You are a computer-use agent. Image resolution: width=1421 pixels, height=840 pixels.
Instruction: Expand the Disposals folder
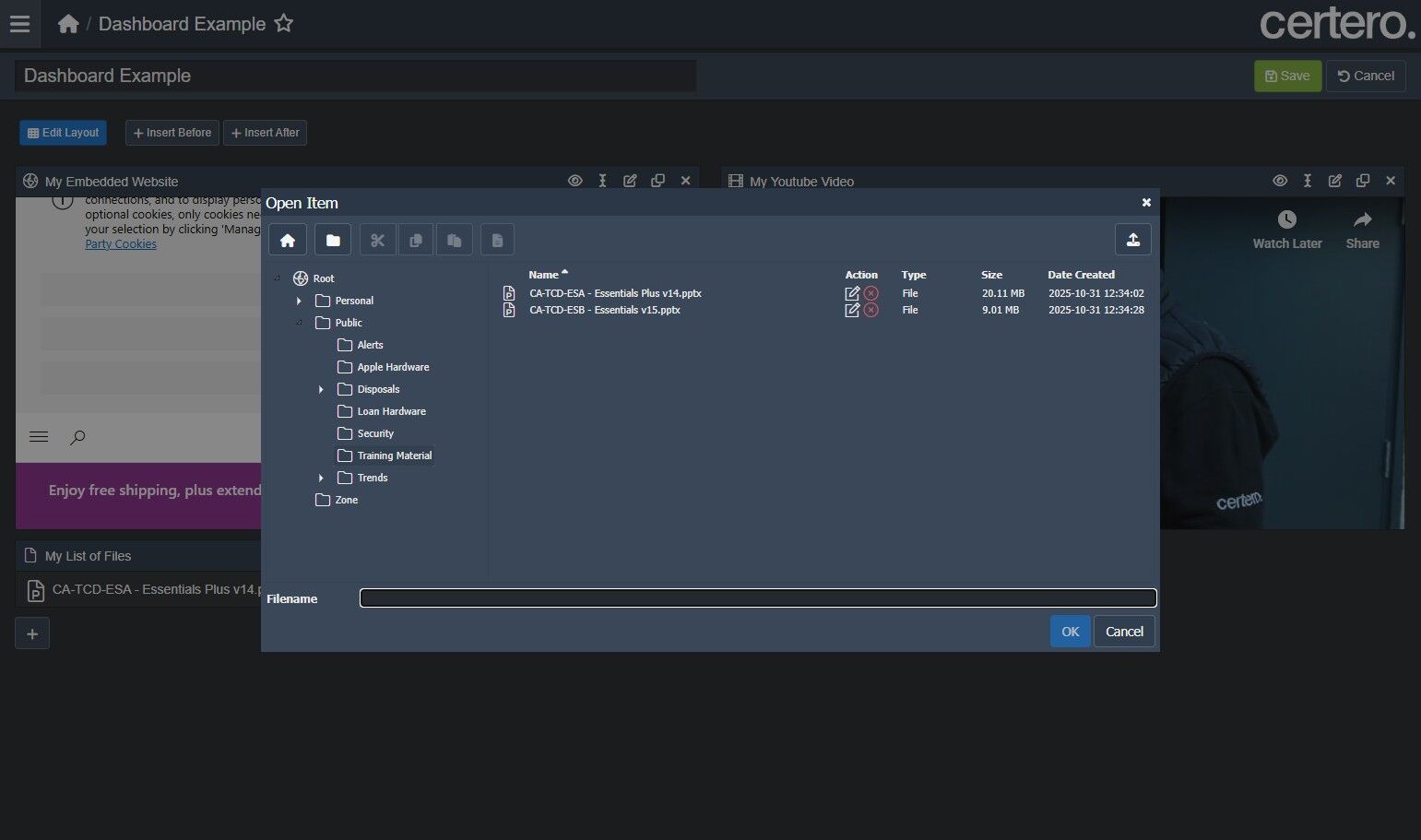coord(321,389)
